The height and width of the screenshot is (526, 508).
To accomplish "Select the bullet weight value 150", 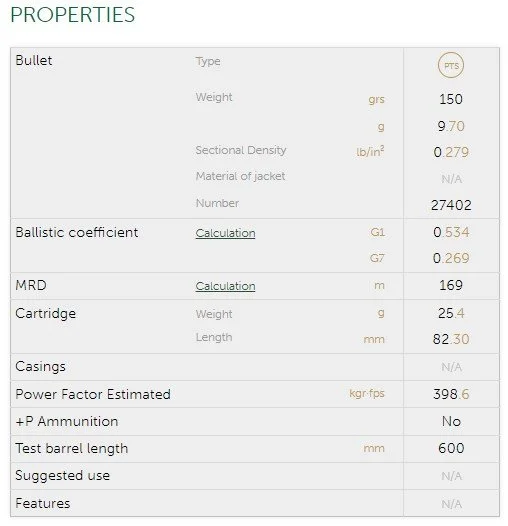I will point(451,99).
